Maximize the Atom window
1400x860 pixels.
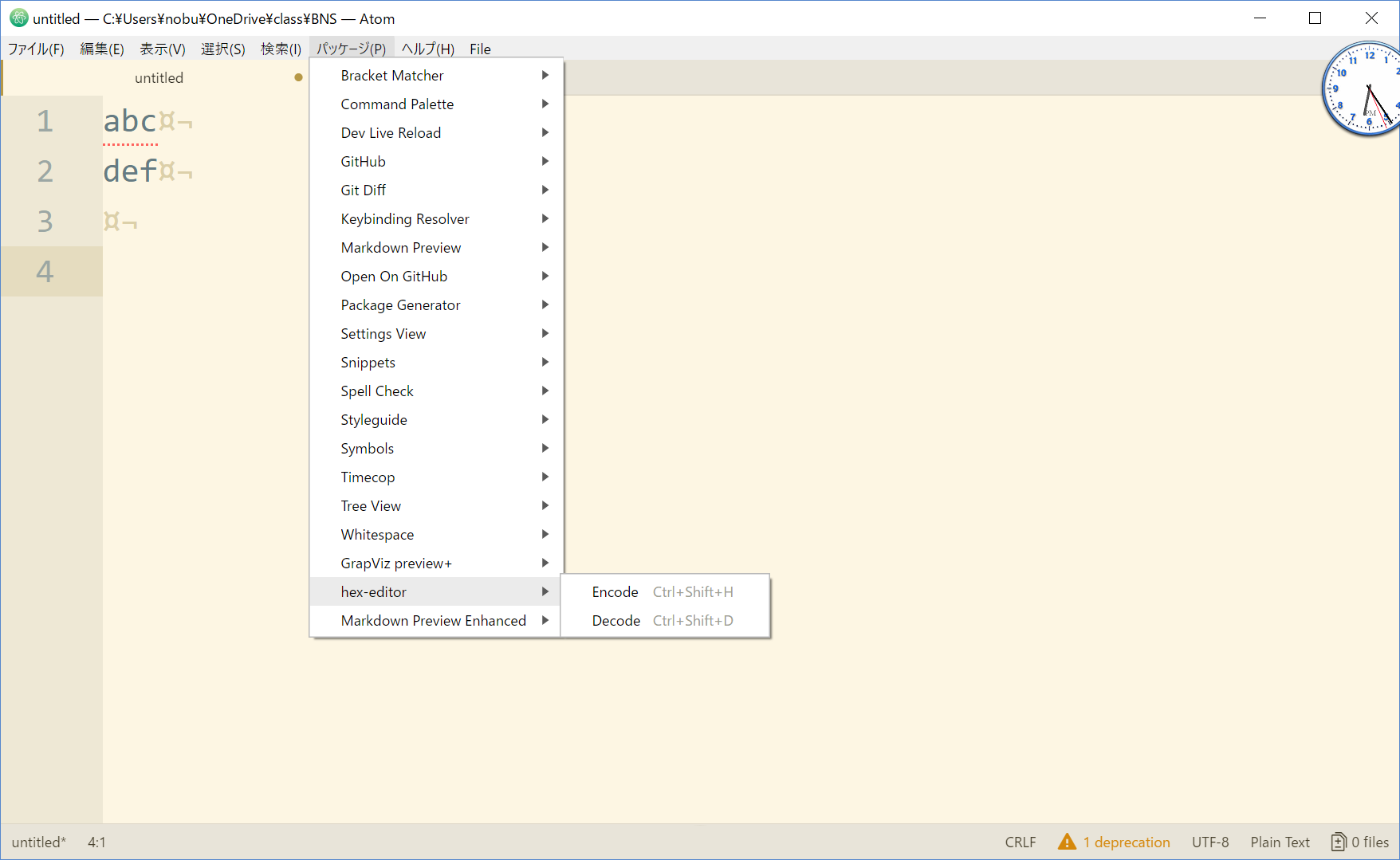point(1315,18)
